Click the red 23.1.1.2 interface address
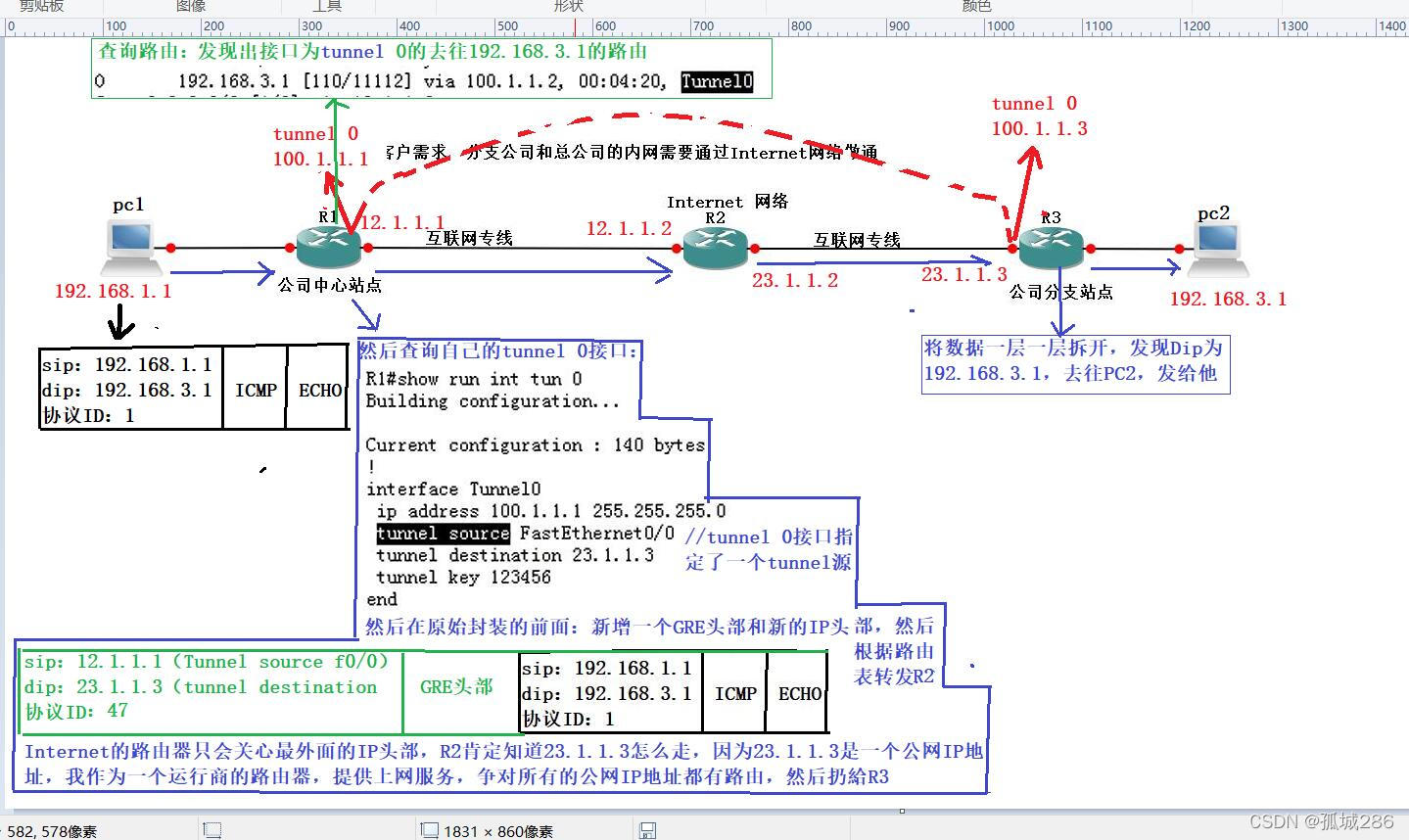Viewport: 1409px width, 840px height. (795, 280)
